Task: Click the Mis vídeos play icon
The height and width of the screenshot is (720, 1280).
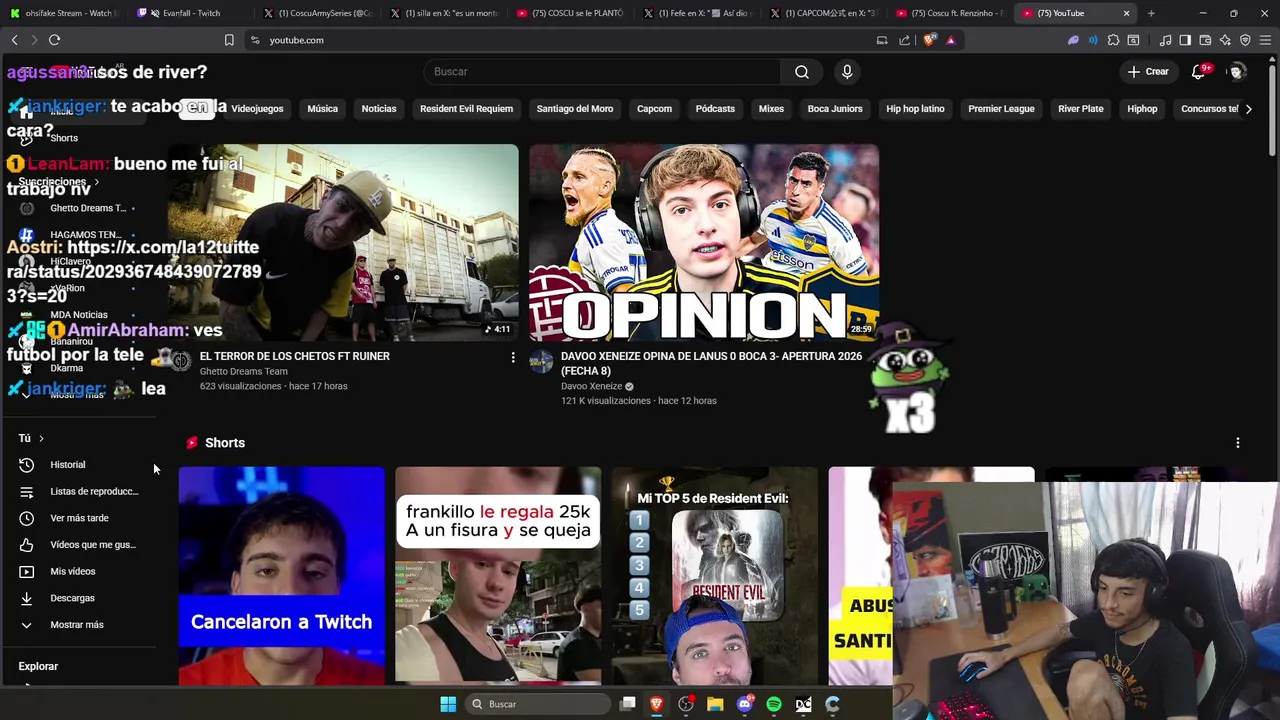Action: tap(27, 571)
